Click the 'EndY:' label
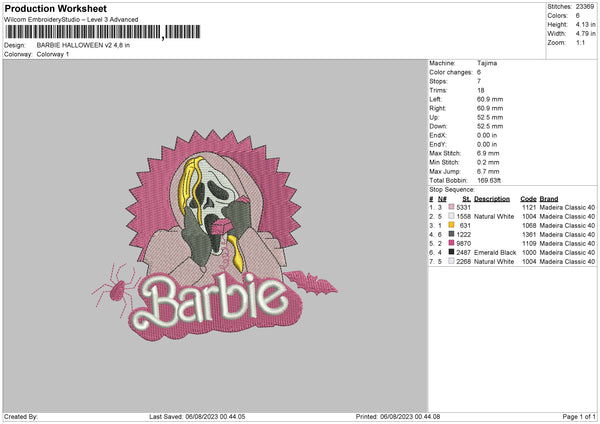Viewport: 600px width, 424px height. 438,144
